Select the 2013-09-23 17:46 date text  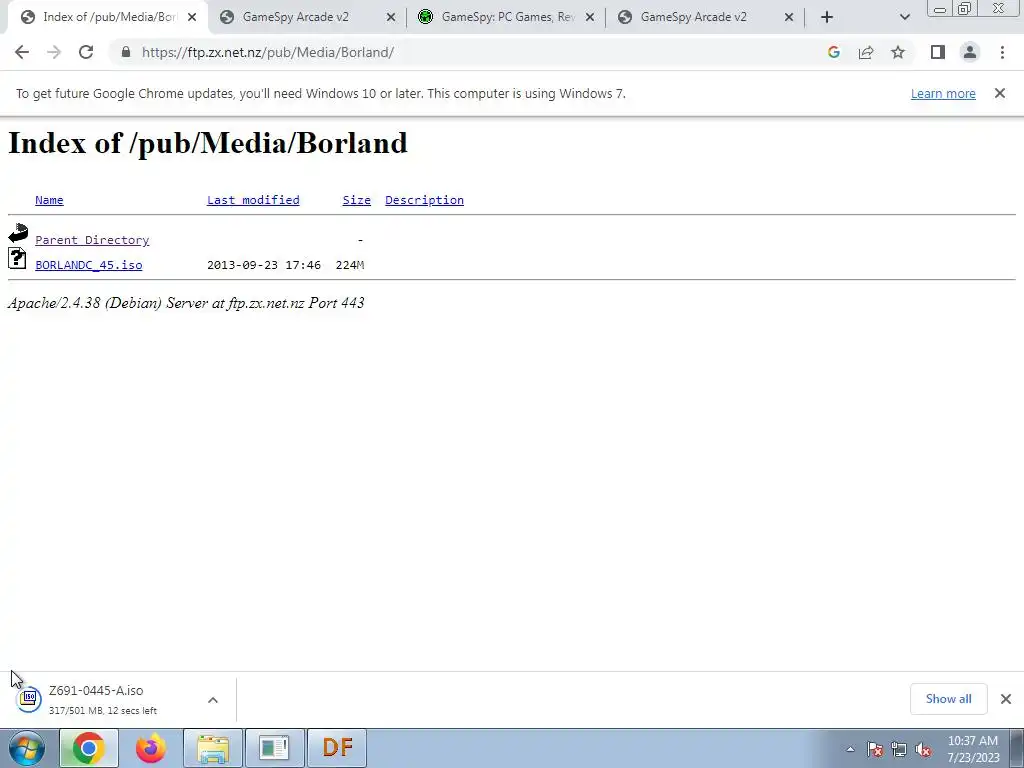(x=264, y=264)
